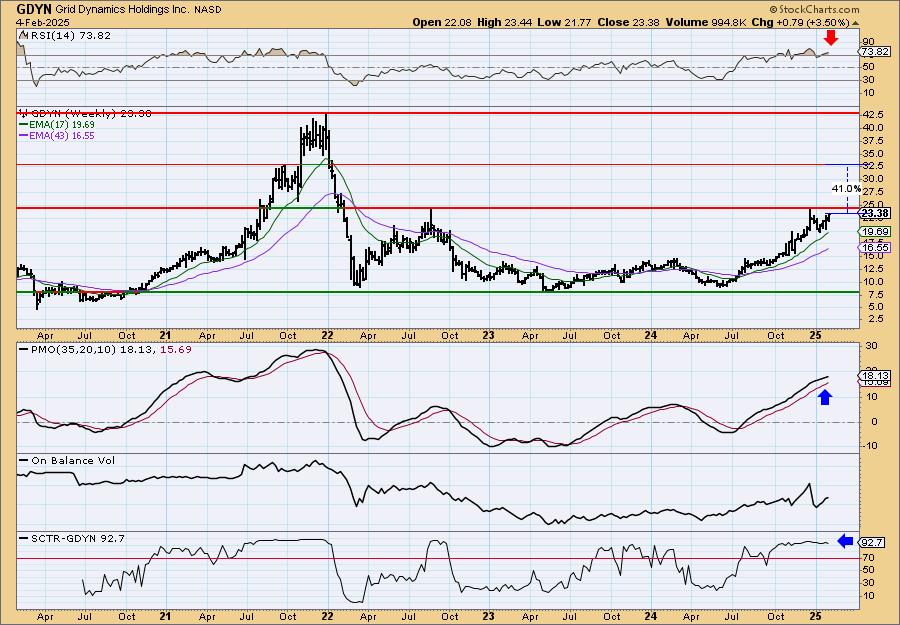Select the 4-Feb-2025 chart date
The width and height of the screenshot is (900, 625).
click(x=42, y=22)
